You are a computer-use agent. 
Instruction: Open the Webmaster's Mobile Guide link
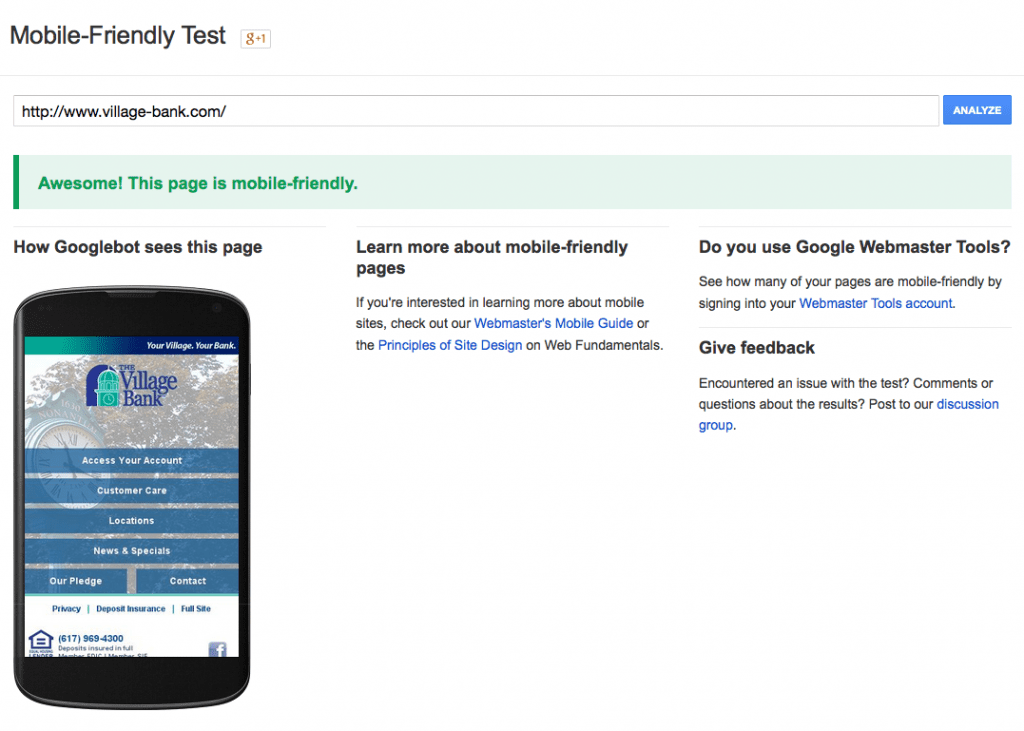553,323
